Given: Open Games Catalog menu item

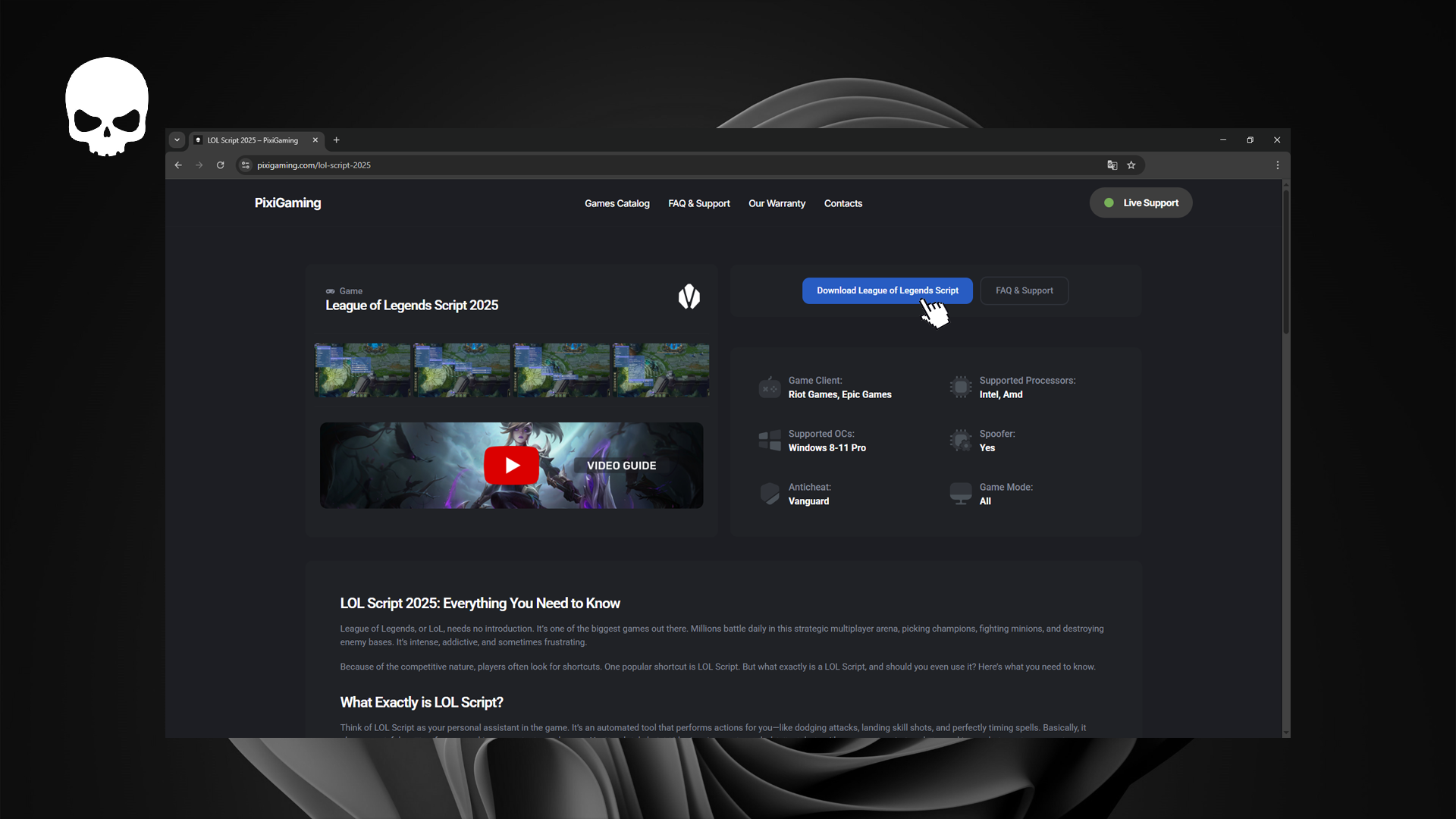Looking at the screenshot, I should coord(617,204).
